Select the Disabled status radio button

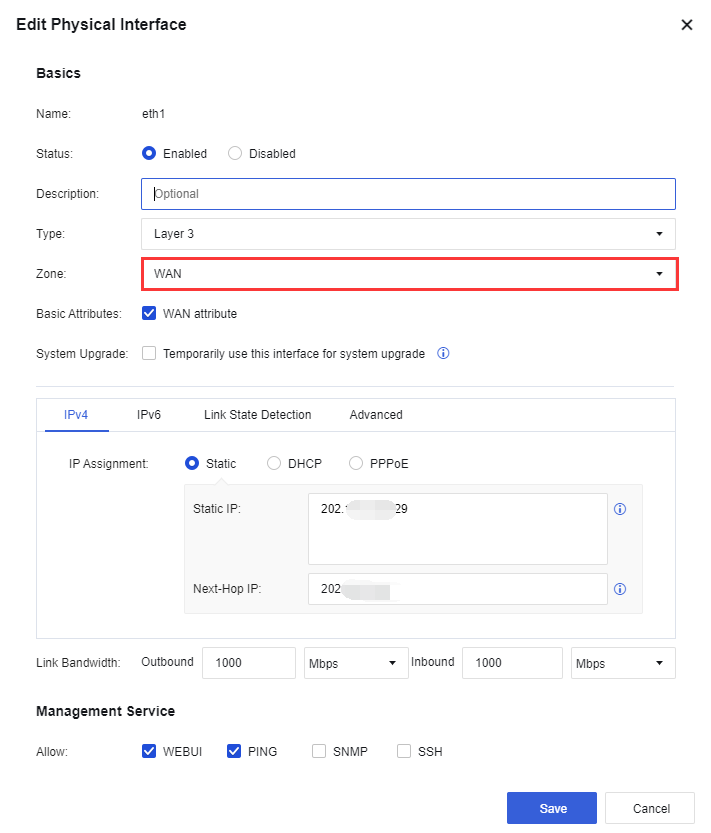click(x=235, y=153)
